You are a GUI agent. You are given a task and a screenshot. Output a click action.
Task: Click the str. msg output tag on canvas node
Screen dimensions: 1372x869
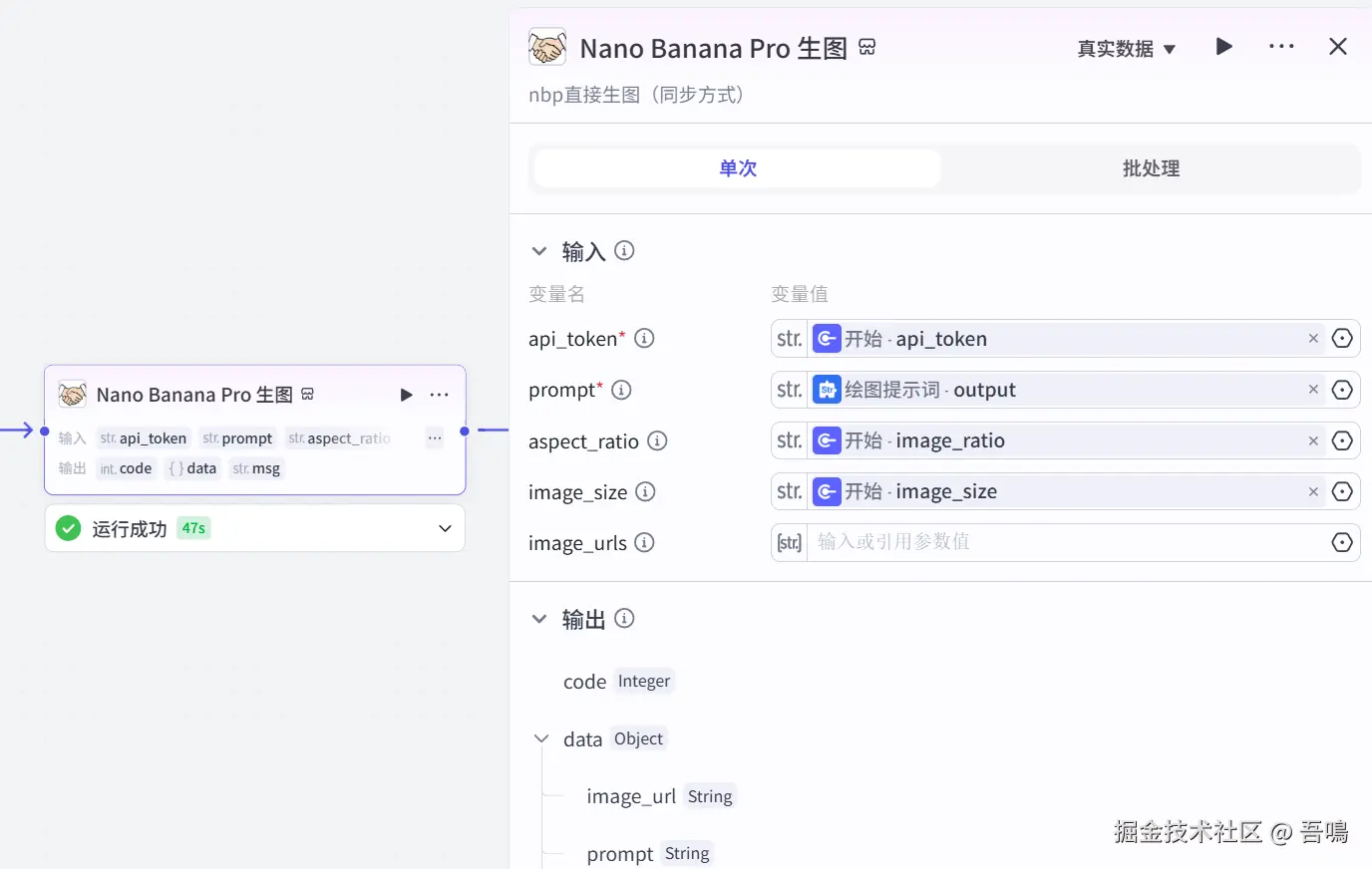(x=256, y=468)
